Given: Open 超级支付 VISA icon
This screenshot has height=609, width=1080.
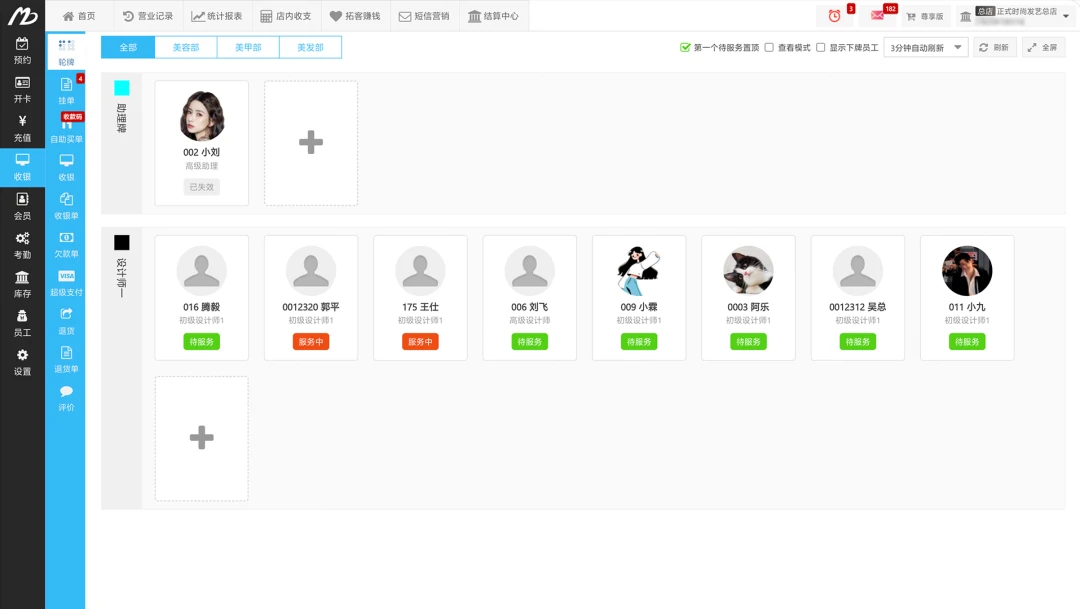Looking at the screenshot, I should click(66, 283).
